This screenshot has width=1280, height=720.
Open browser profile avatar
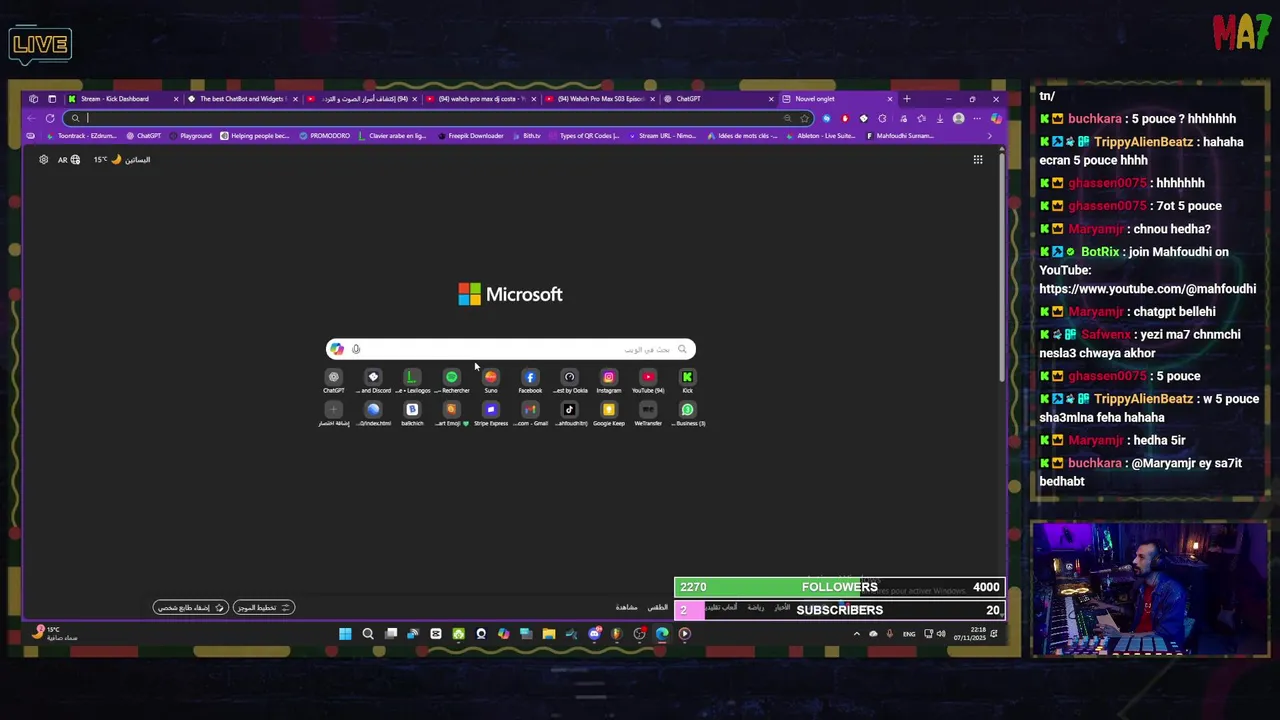point(958,118)
